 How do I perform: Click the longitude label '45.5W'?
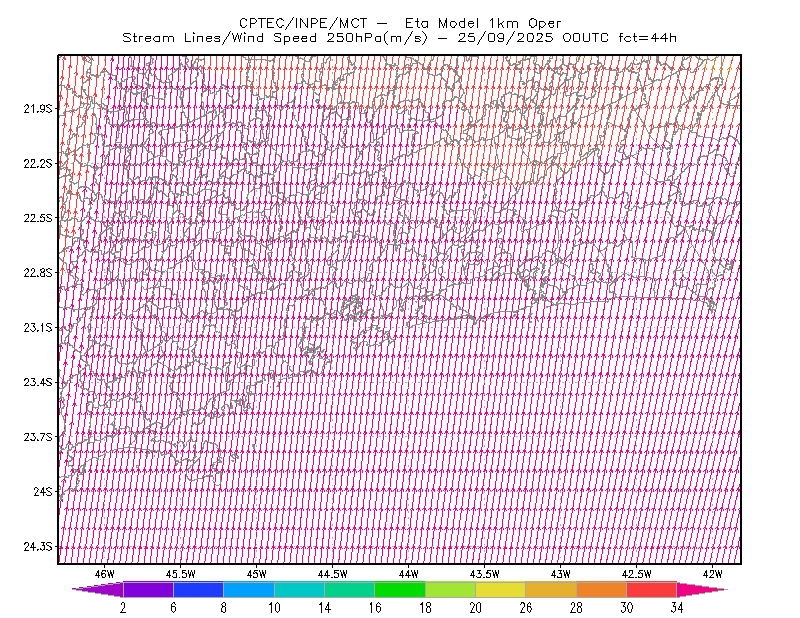pyautogui.click(x=180, y=574)
